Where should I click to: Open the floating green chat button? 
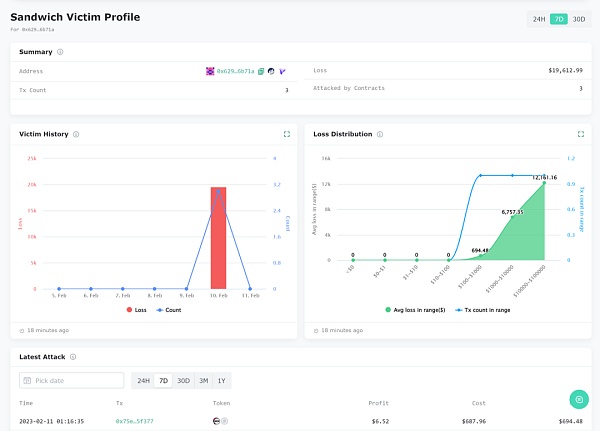pos(577,399)
